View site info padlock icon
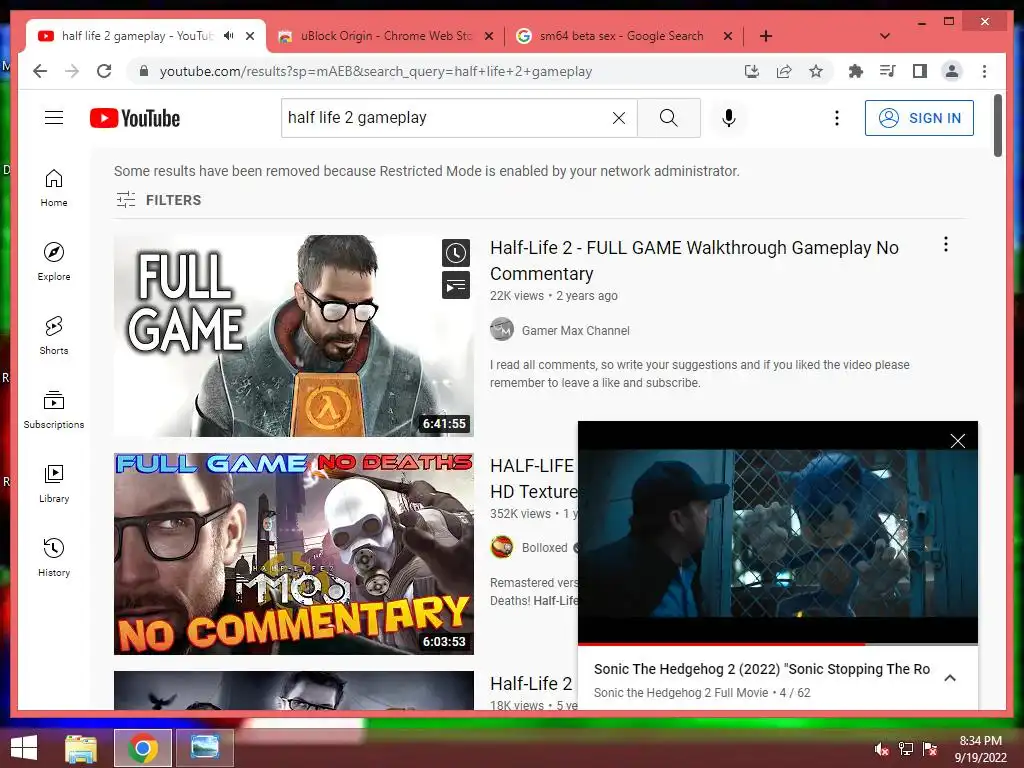The image size is (1024, 768). (x=144, y=71)
